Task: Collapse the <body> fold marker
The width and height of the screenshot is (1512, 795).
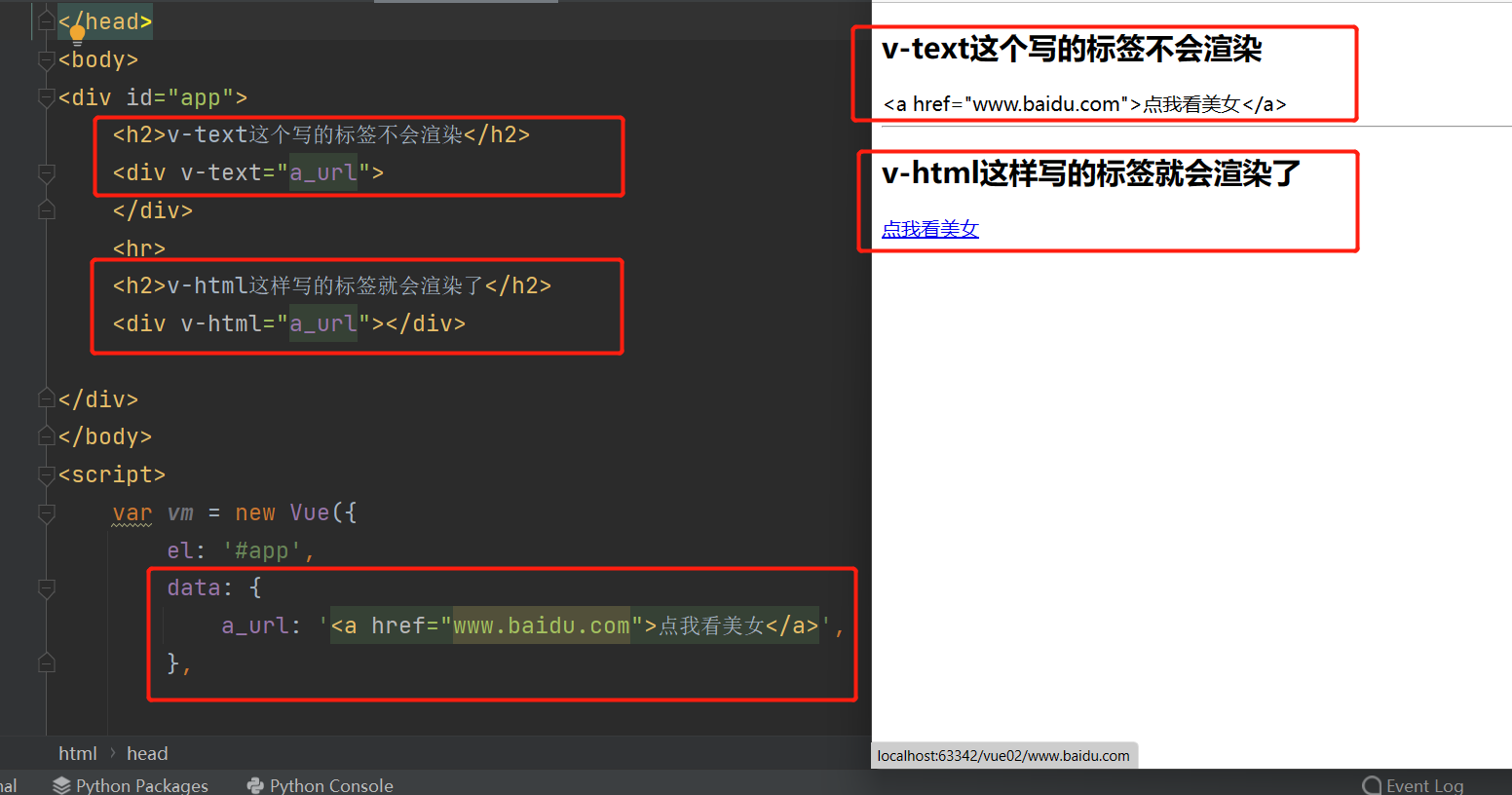Action: pos(46,59)
